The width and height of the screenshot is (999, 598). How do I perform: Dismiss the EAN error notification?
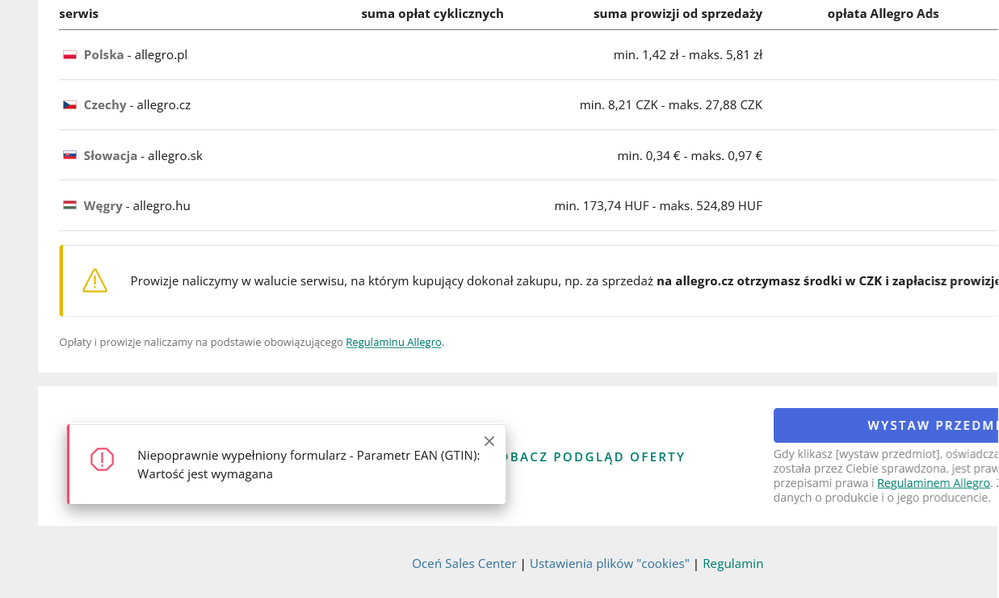coord(489,440)
